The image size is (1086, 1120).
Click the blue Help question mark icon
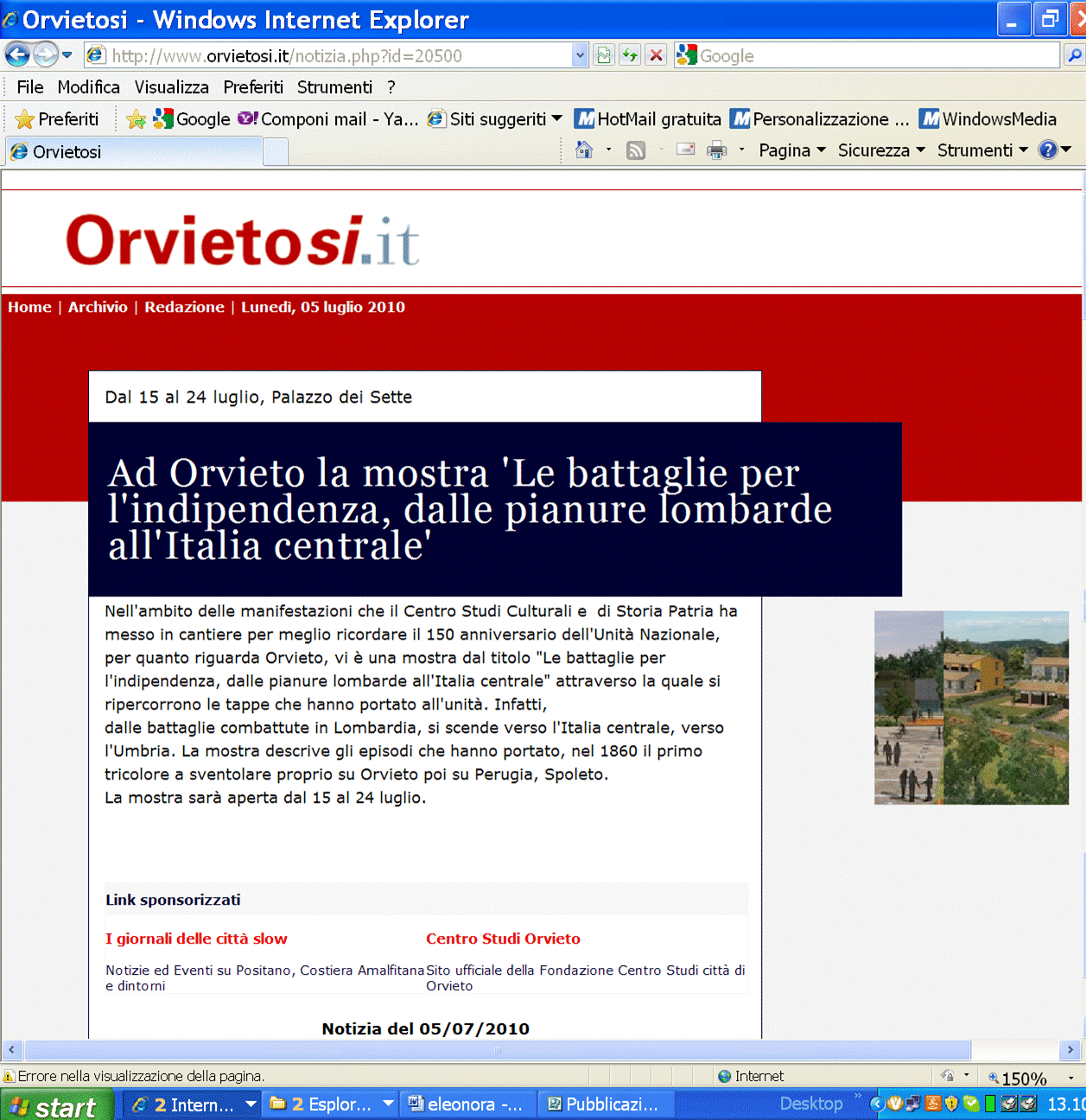tap(1048, 150)
